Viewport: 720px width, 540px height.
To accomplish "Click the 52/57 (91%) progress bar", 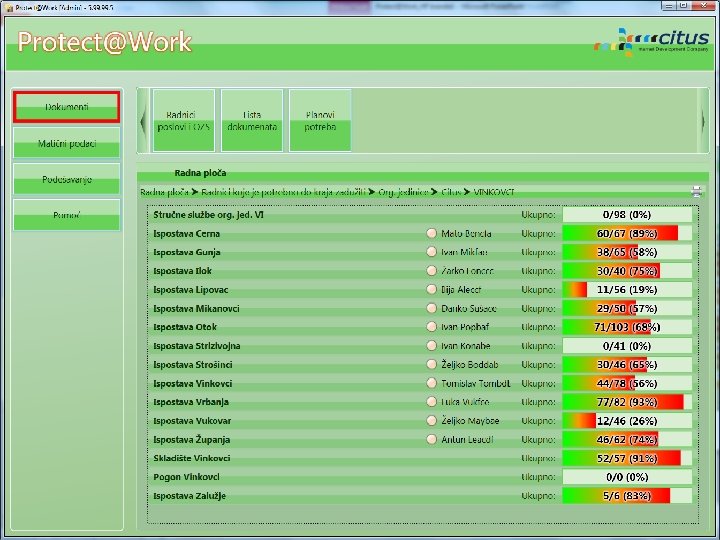I will 627,458.
